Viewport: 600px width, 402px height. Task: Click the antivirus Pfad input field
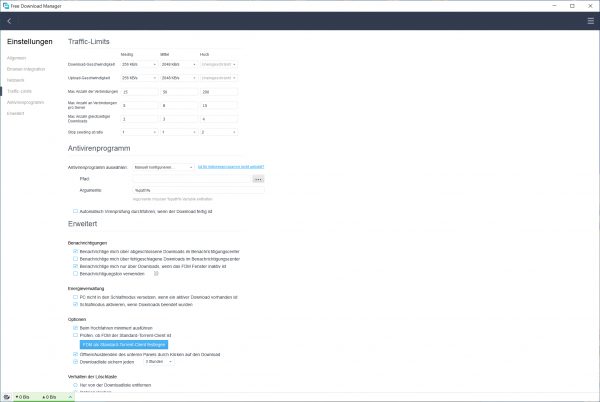[192, 179]
